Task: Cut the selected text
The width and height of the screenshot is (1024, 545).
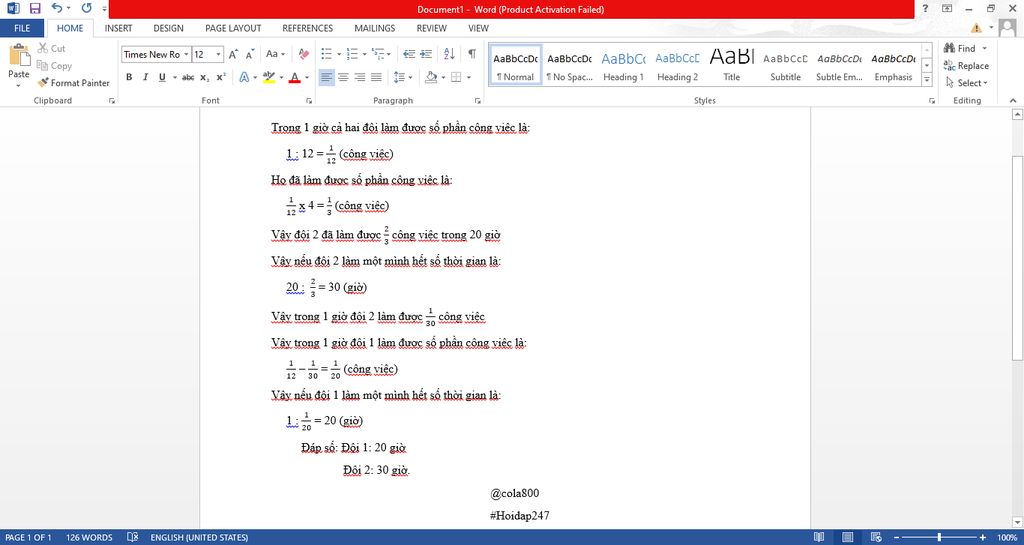Action: tap(52, 48)
